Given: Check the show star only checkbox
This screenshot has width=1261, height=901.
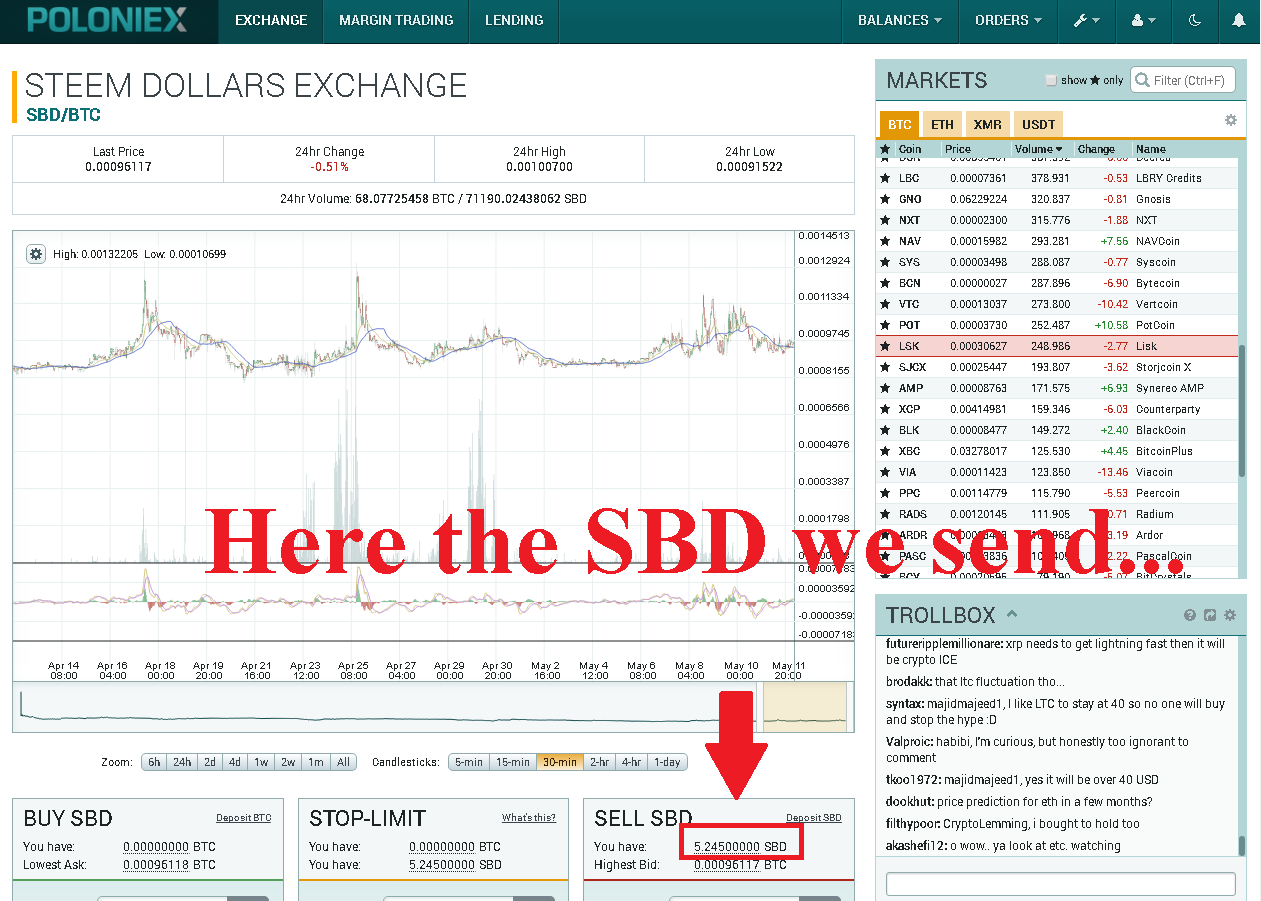Looking at the screenshot, I should click(x=1051, y=80).
